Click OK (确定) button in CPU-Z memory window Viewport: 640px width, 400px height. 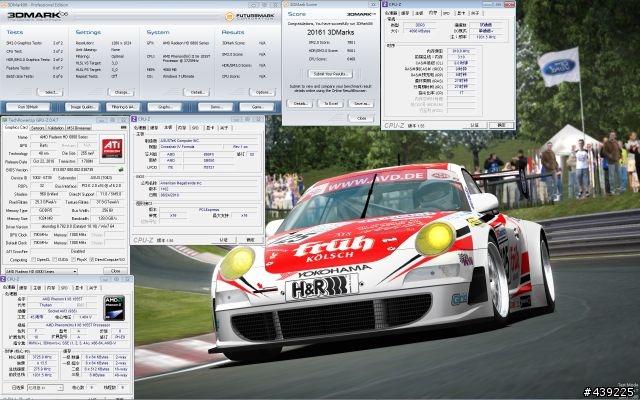[x=501, y=125]
